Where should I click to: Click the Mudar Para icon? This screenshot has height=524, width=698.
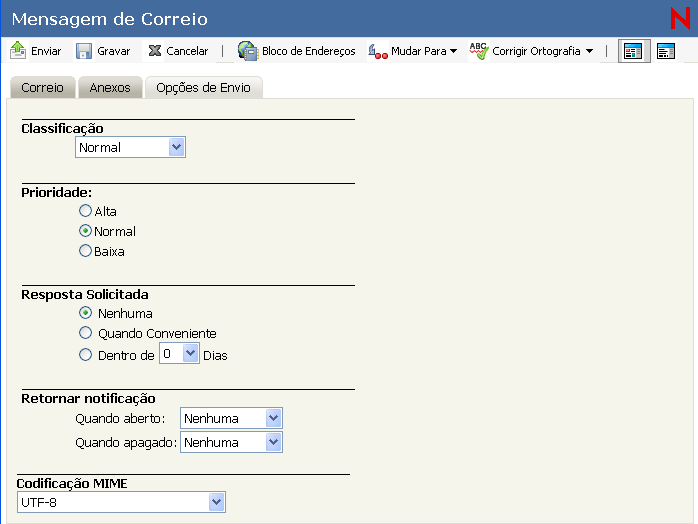[378, 51]
